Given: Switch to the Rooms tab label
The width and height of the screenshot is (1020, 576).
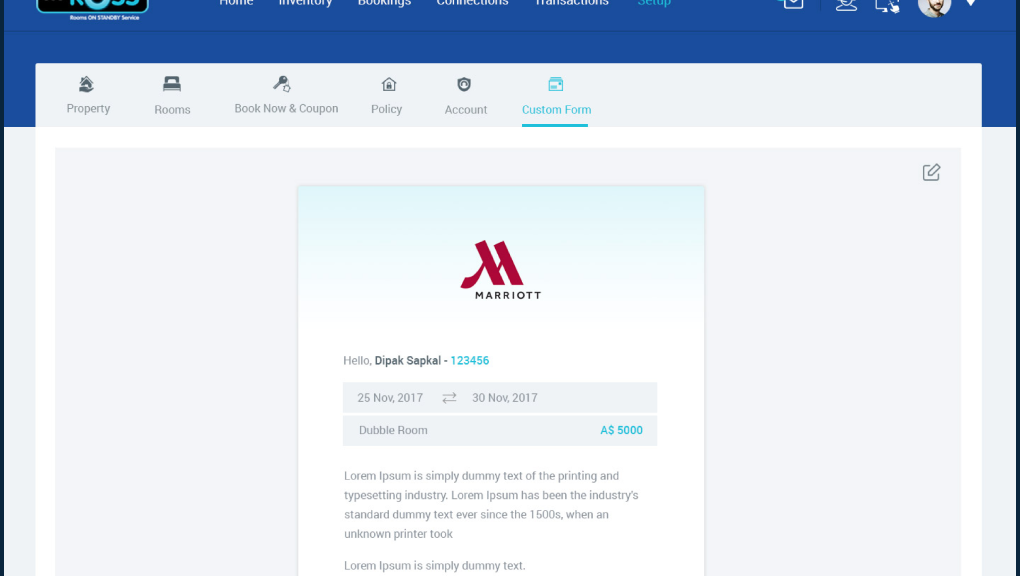Looking at the screenshot, I should pyautogui.click(x=172, y=109).
